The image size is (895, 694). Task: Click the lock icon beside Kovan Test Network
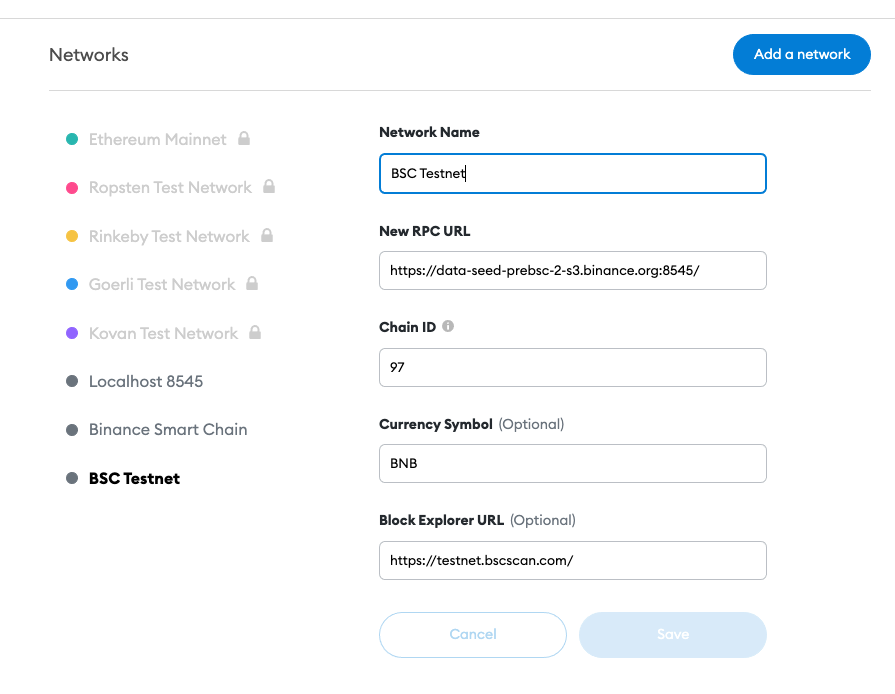pos(255,332)
